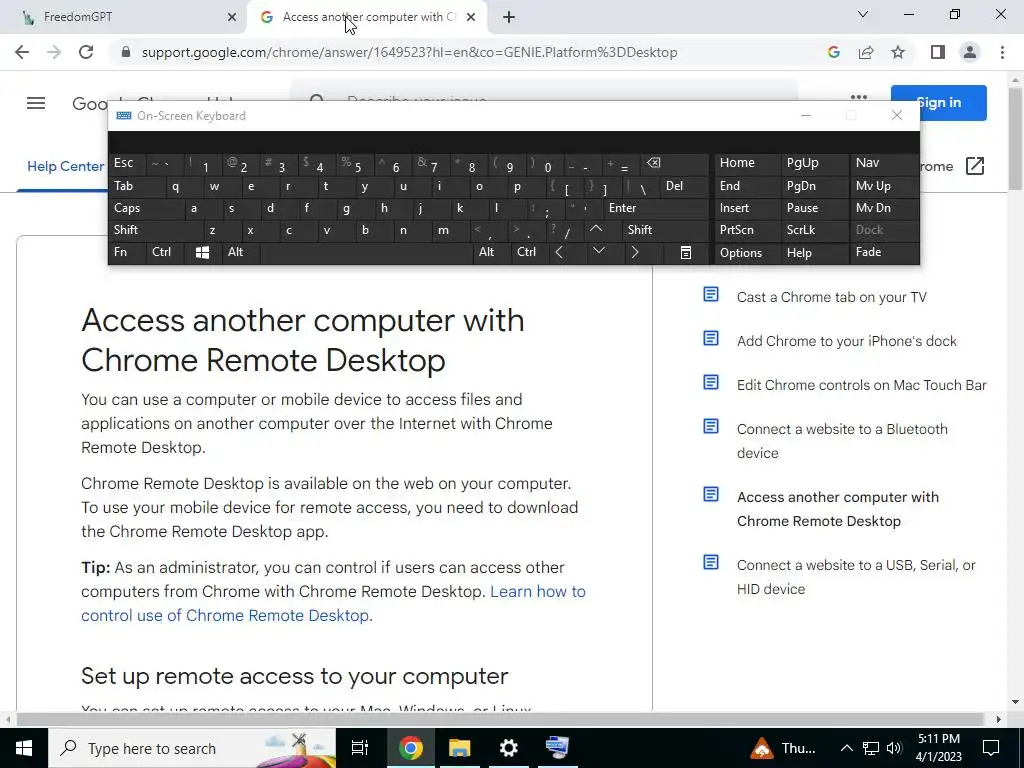Click the Nav key on On-Screen Keyboard
The width and height of the screenshot is (1024, 768).
pyautogui.click(x=884, y=163)
